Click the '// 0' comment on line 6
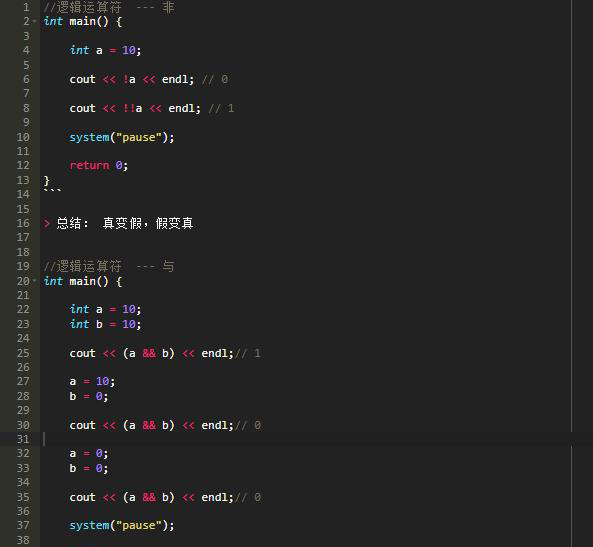 215,79
